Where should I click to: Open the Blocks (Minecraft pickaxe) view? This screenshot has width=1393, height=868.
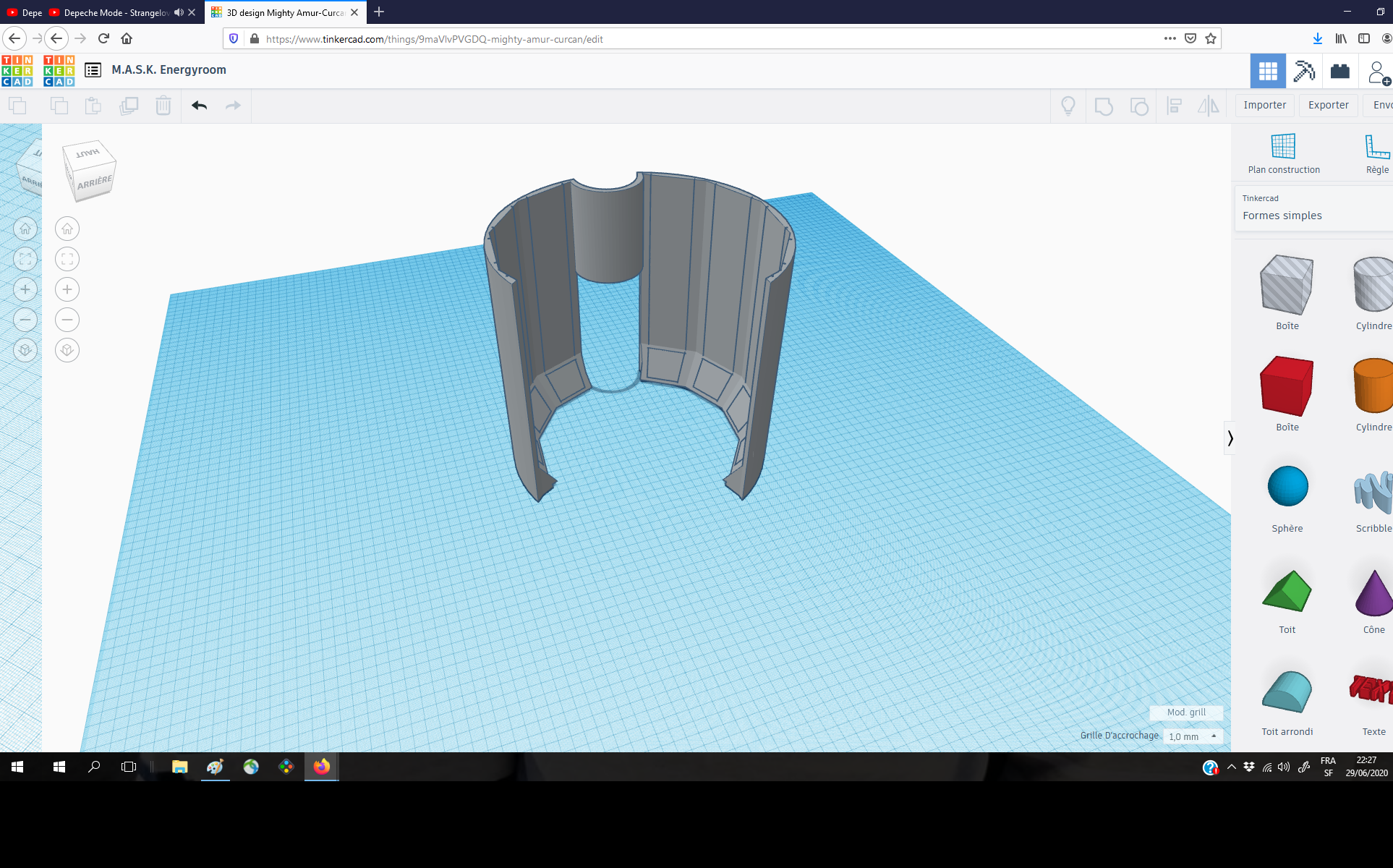click(x=1304, y=71)
